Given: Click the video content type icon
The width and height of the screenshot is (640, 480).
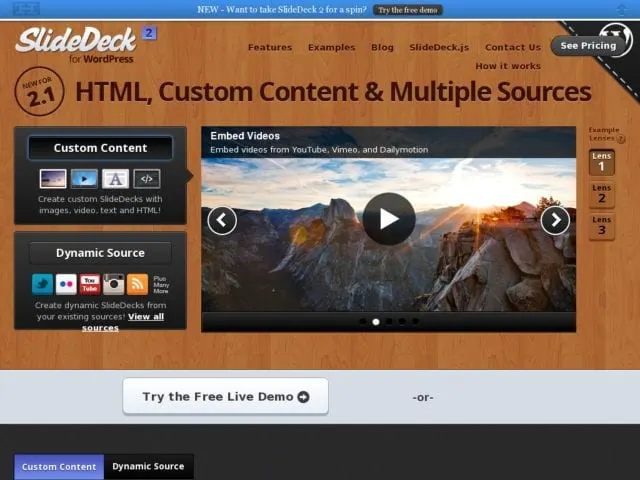Looking at the screenshot, I should point(84,179).
